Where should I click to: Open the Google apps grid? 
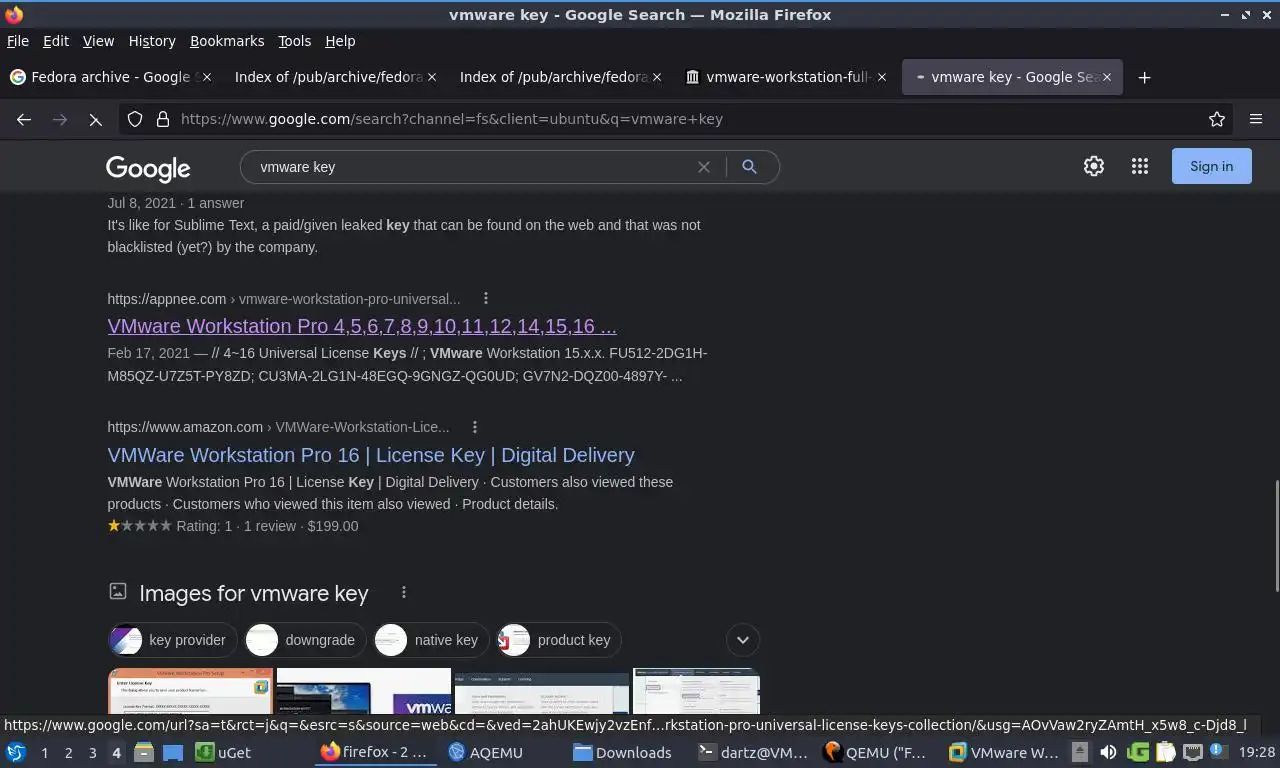coord(1140,166)
